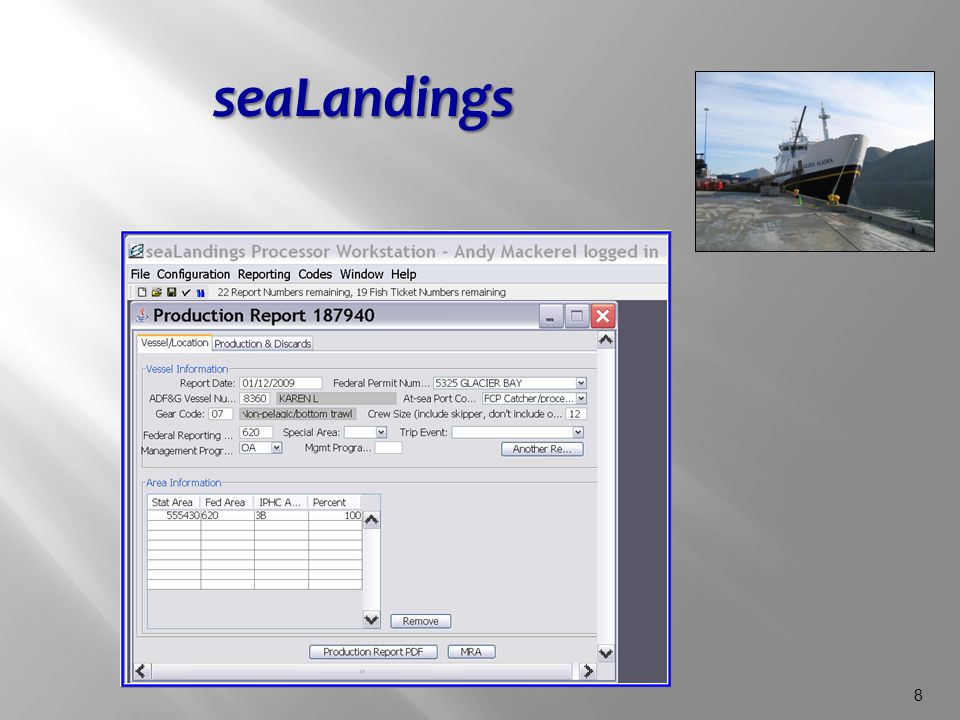This screenshot has width=960, height=720.
Task: Click the horizontal scroll left arrow
Action: tap(141, 671)
